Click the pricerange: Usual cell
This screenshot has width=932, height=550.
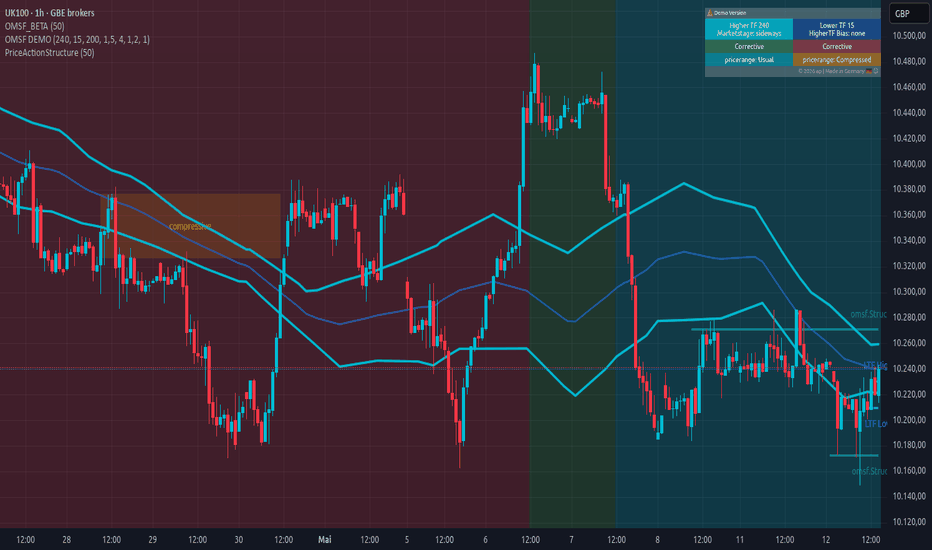(x=749, y=59)
